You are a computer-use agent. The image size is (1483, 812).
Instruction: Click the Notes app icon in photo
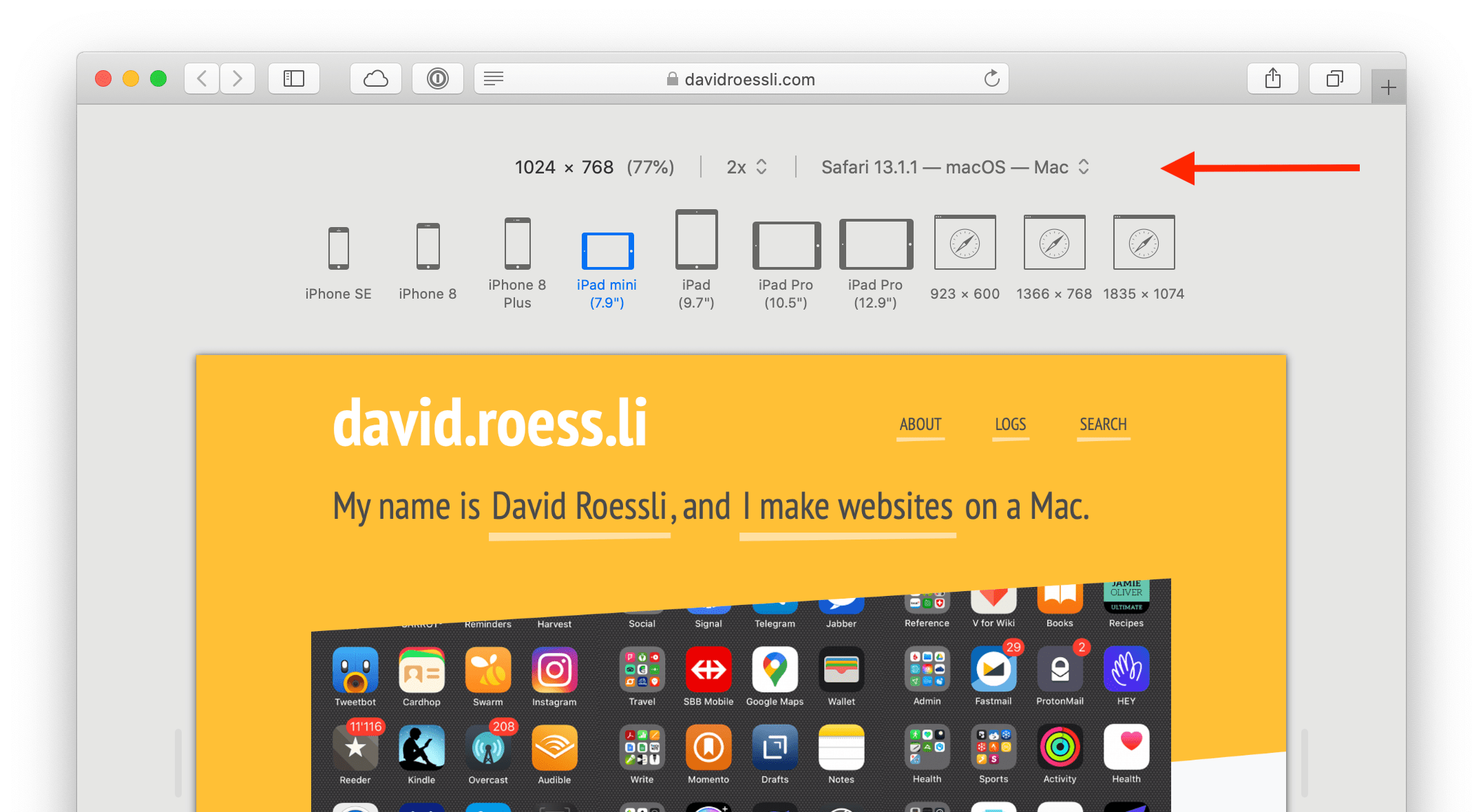click(x=841, y=747)
